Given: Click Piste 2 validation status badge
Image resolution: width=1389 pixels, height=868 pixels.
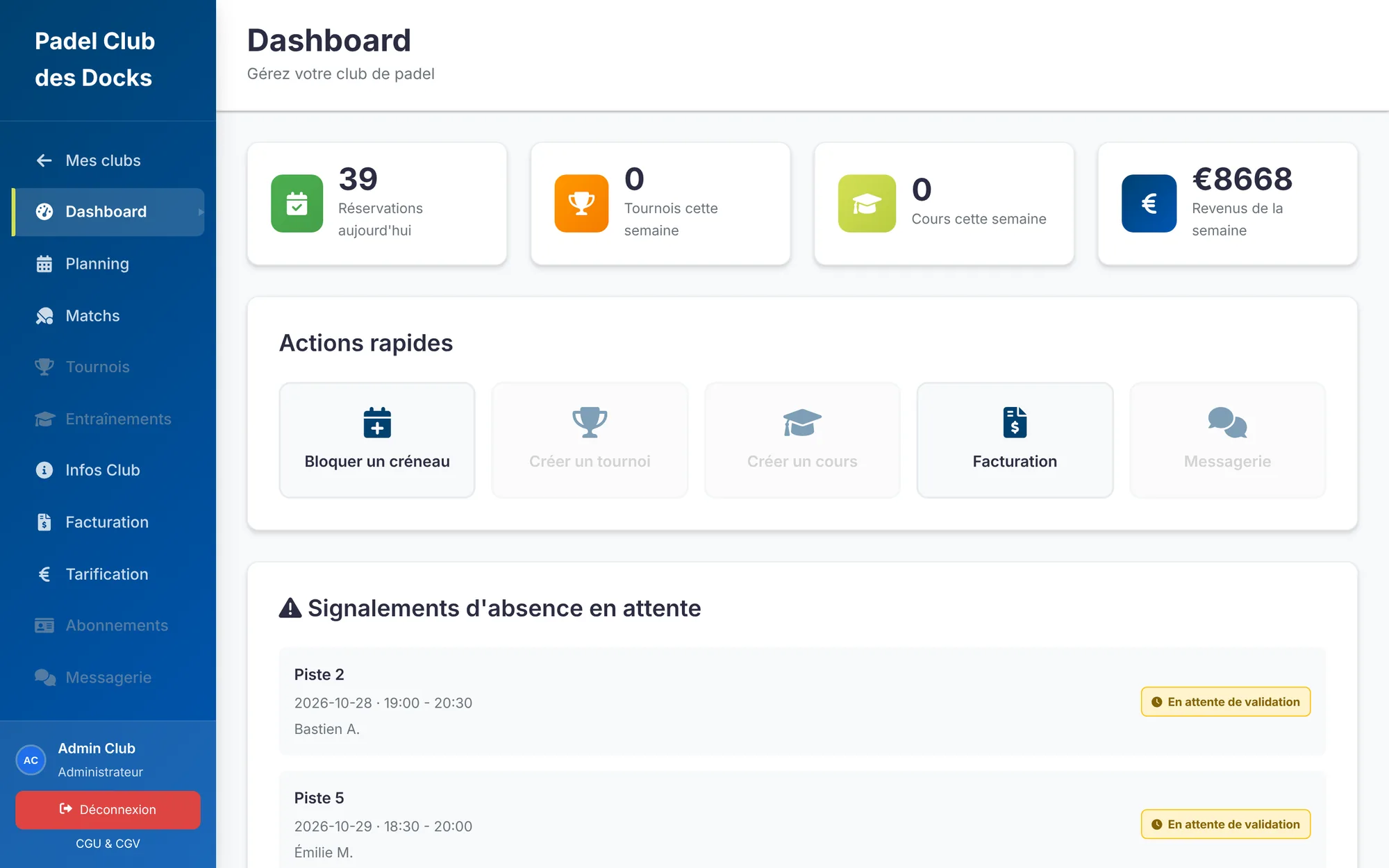Looking at the screenshot, I should (1226, 702).
